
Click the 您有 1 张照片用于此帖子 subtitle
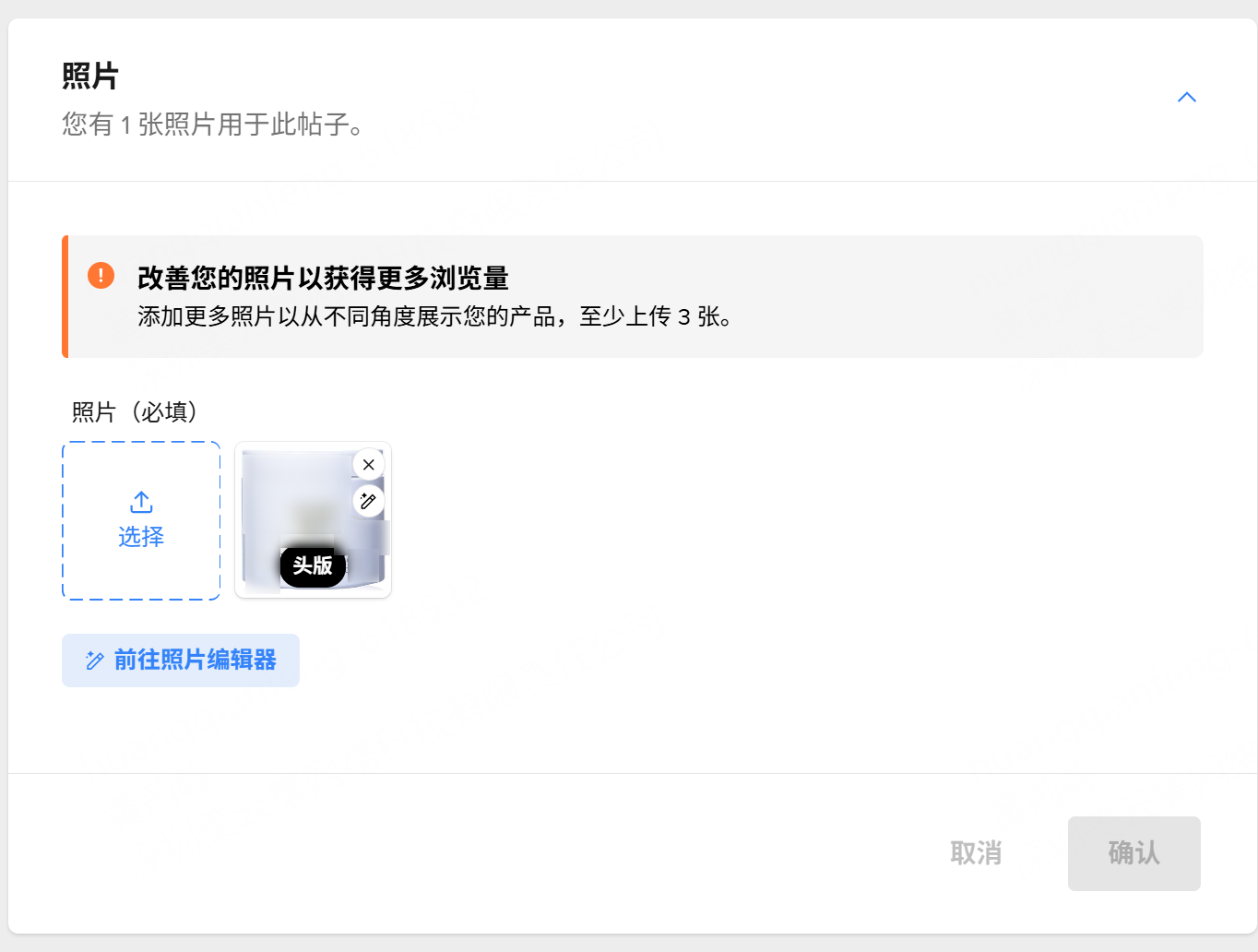(212, 125)
